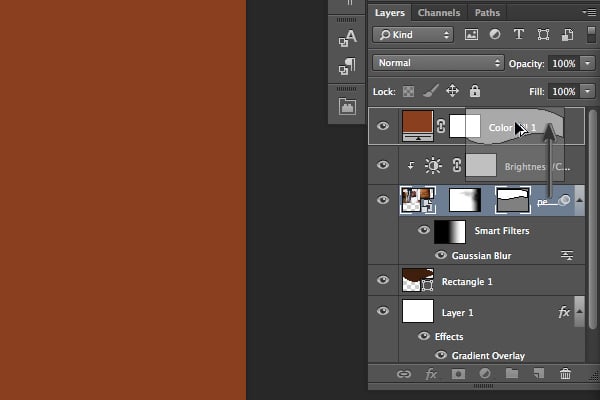This screenshot has height=400, width=600.
Task: Open the brick-shaped panel icon in dock
Action: 347,106
